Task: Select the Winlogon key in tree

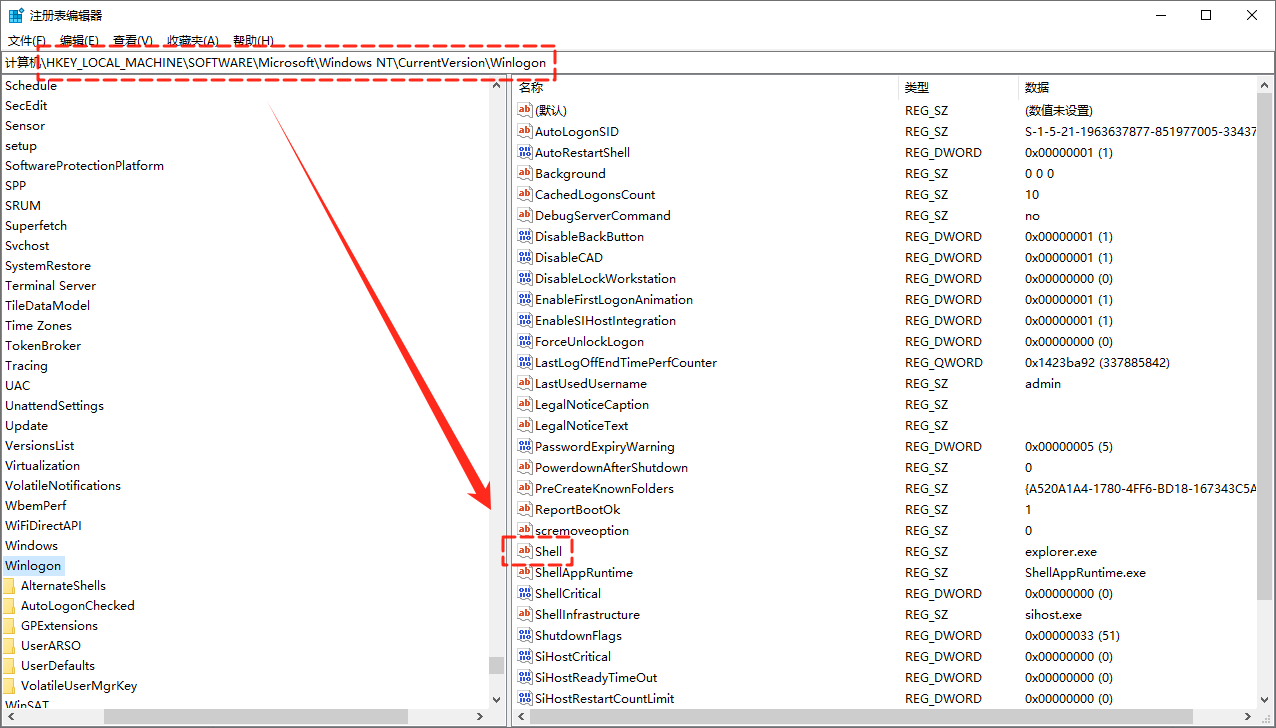Action: click(33, 566)
